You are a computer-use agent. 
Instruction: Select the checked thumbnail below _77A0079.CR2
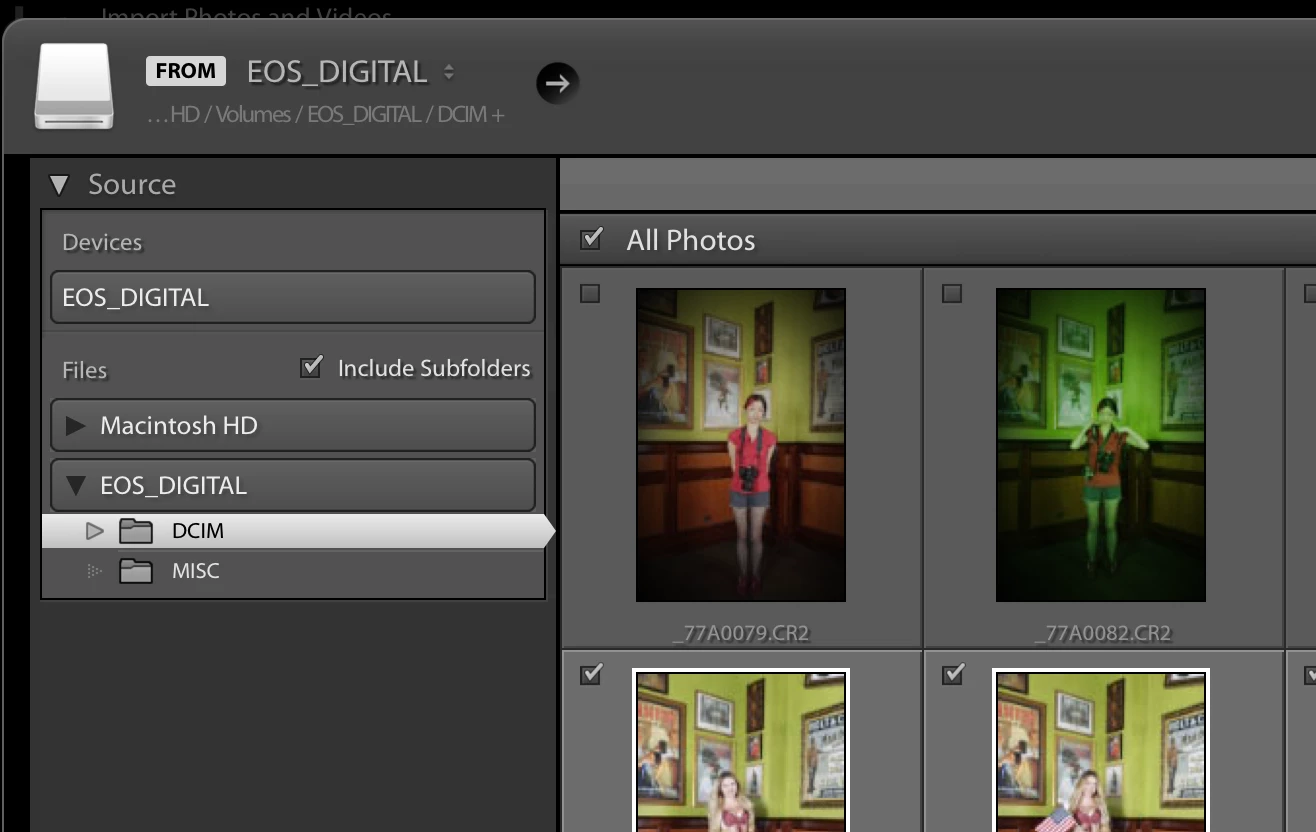741,750
